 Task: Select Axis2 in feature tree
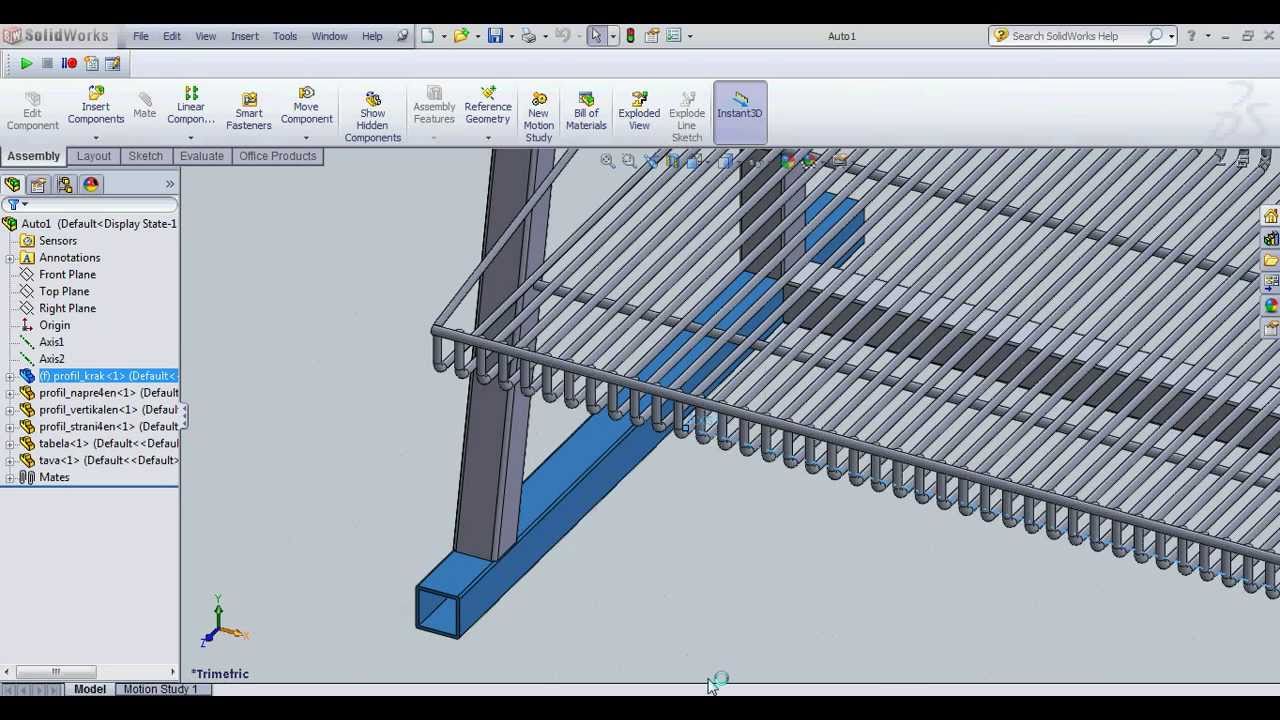pyautogui.click(x=52, y=359)
